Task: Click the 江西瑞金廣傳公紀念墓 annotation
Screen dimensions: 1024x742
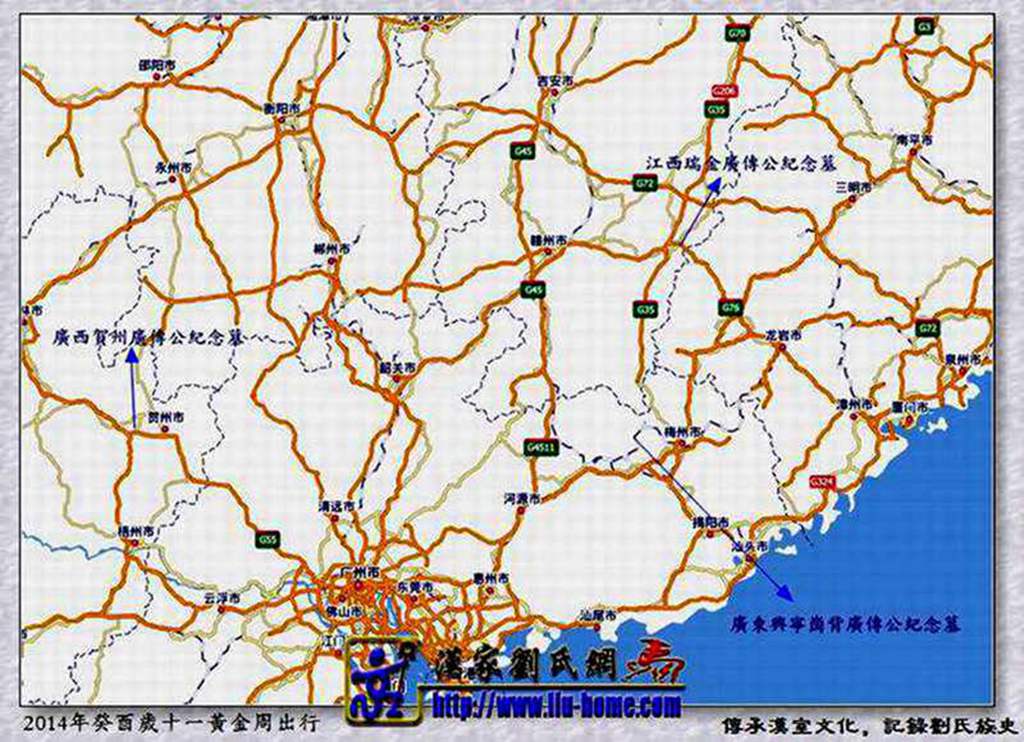Action: coord(740,161)
